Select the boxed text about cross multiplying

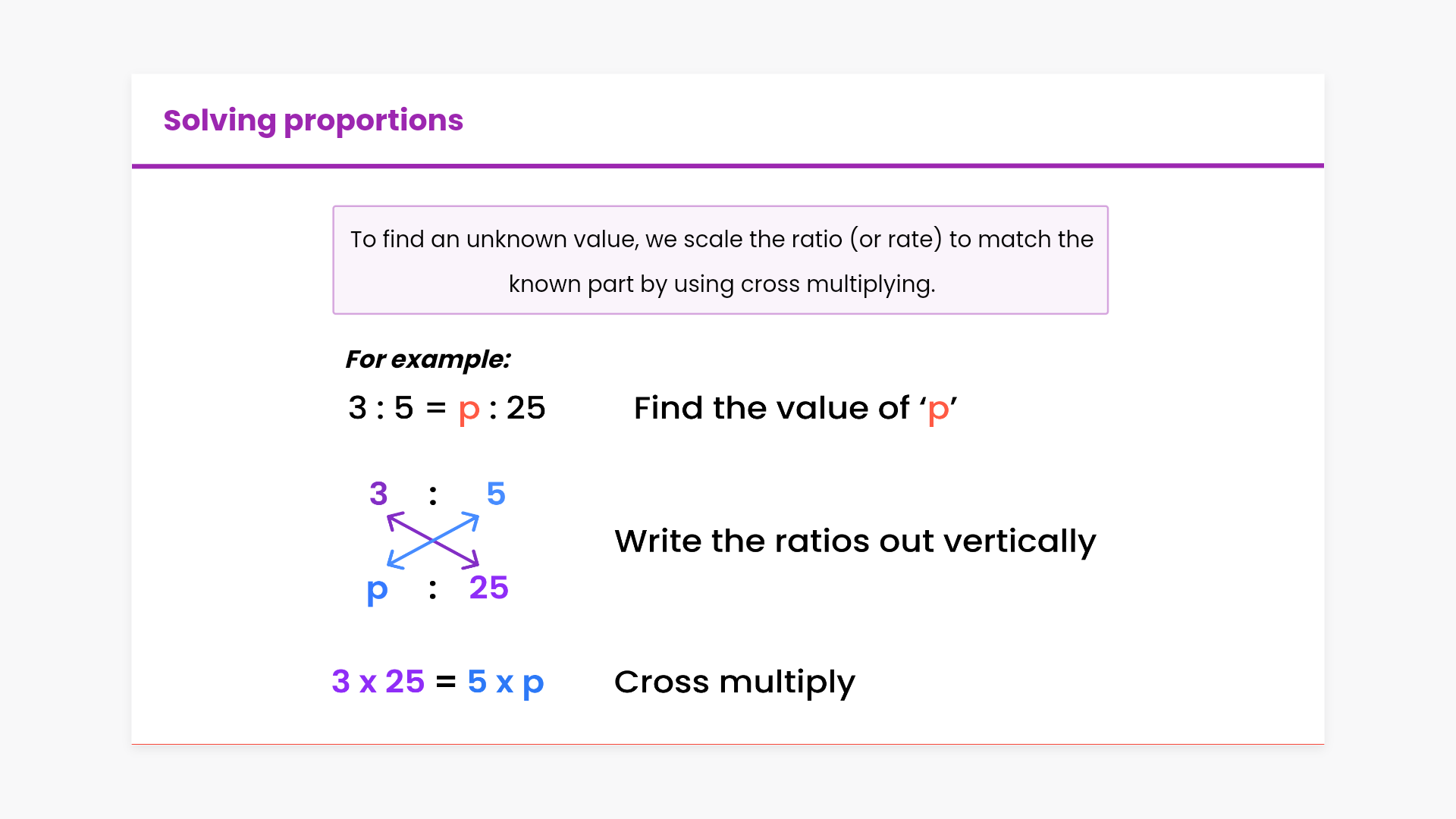(x=720, y=260)
